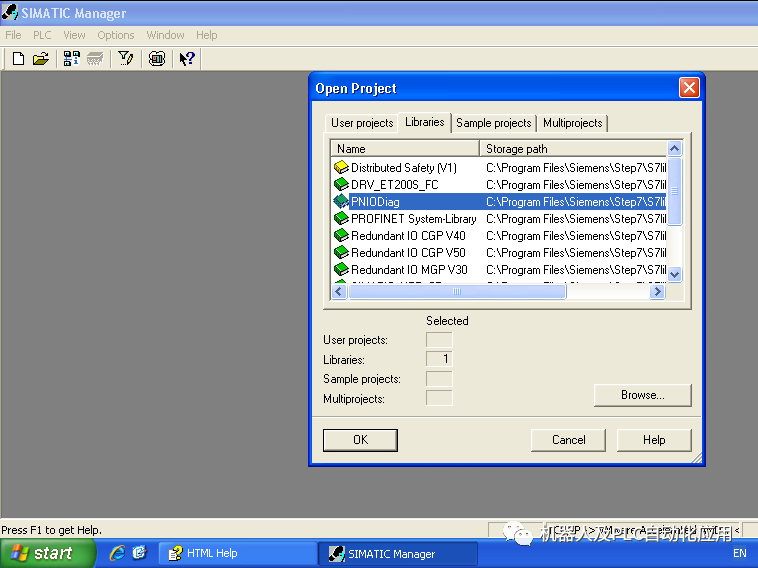Click the dialog Help button
The width and height of the screenshot is (758, 568).
click(x=654, y=440)
